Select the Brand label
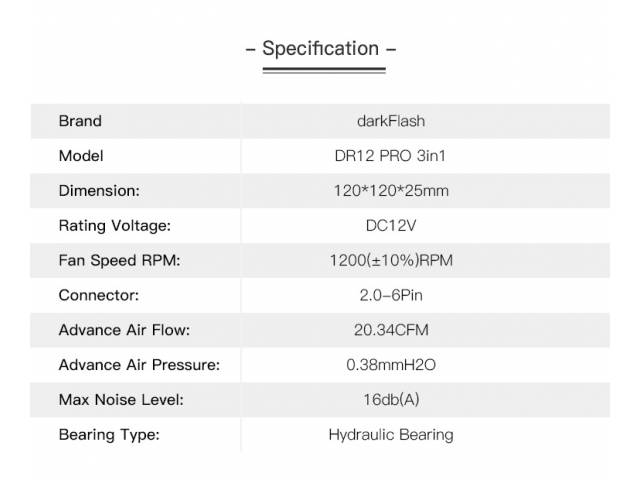Screen dimensions: 640x480 coord(80,121)
